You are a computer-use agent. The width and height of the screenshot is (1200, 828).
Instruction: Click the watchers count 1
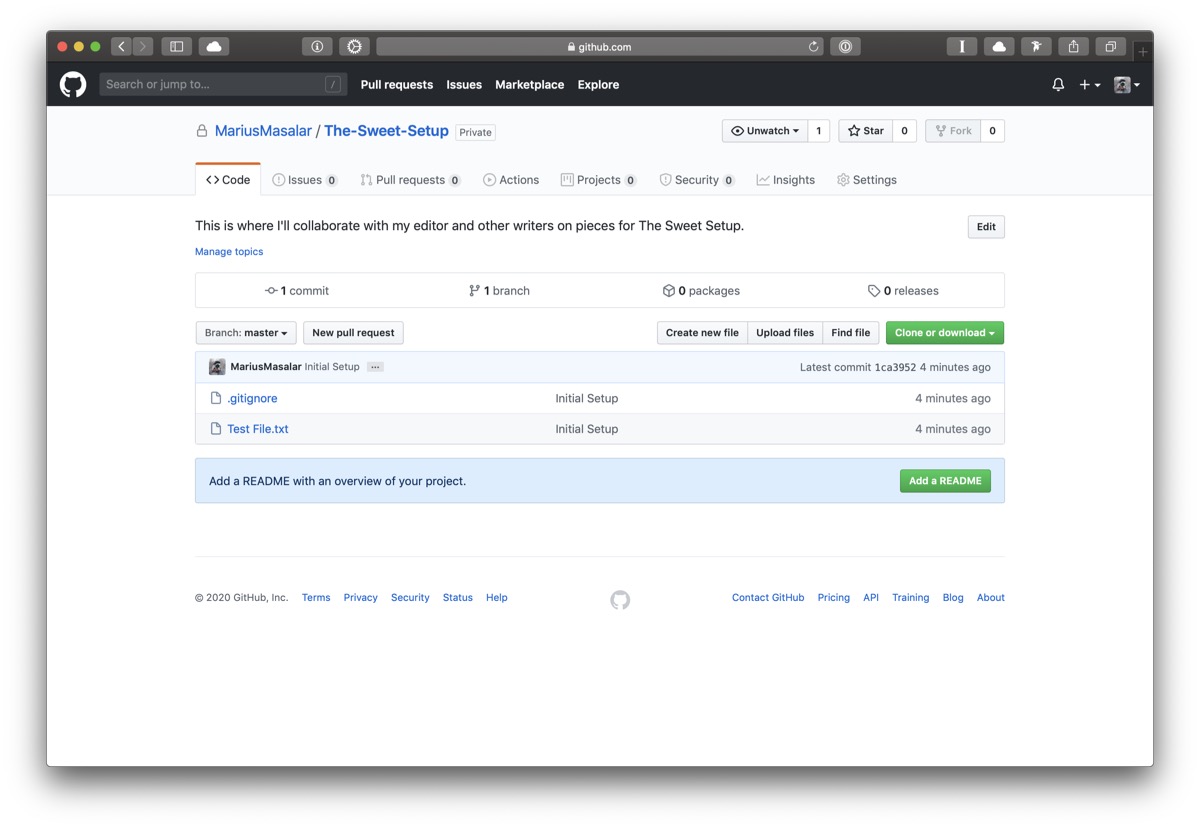coord(819,131)
